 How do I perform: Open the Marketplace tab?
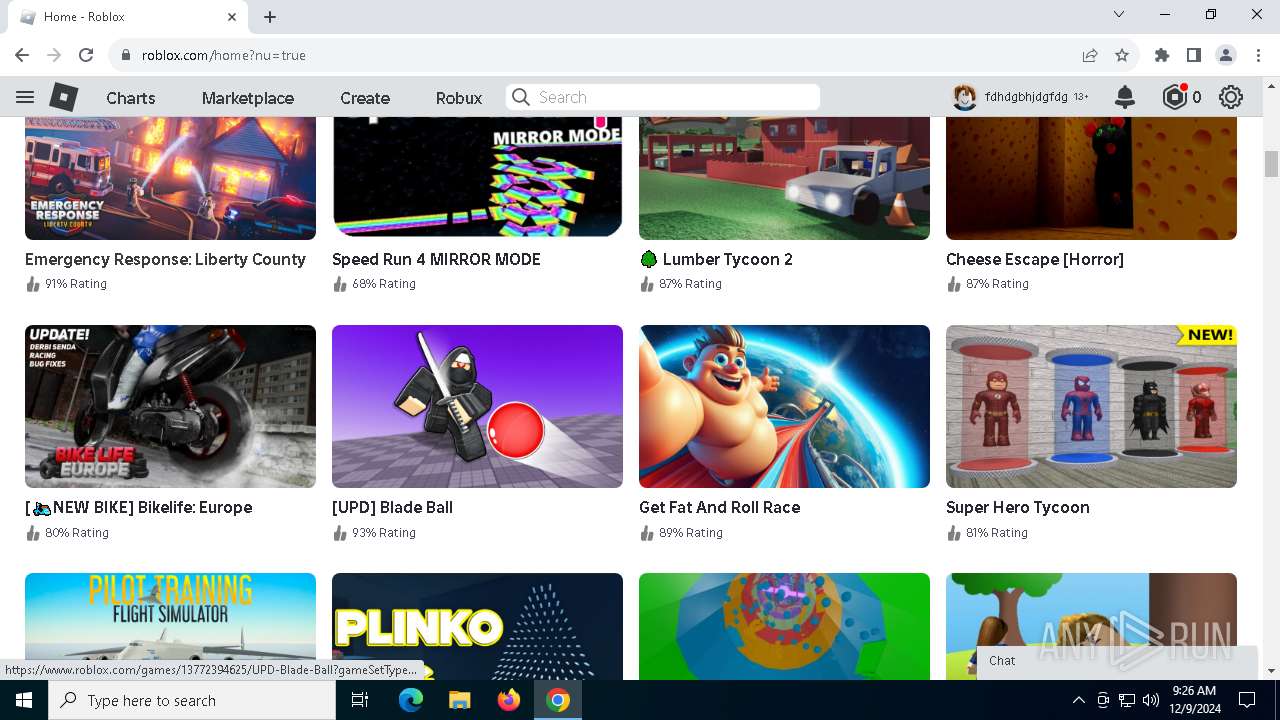click(x=248, y=98)
